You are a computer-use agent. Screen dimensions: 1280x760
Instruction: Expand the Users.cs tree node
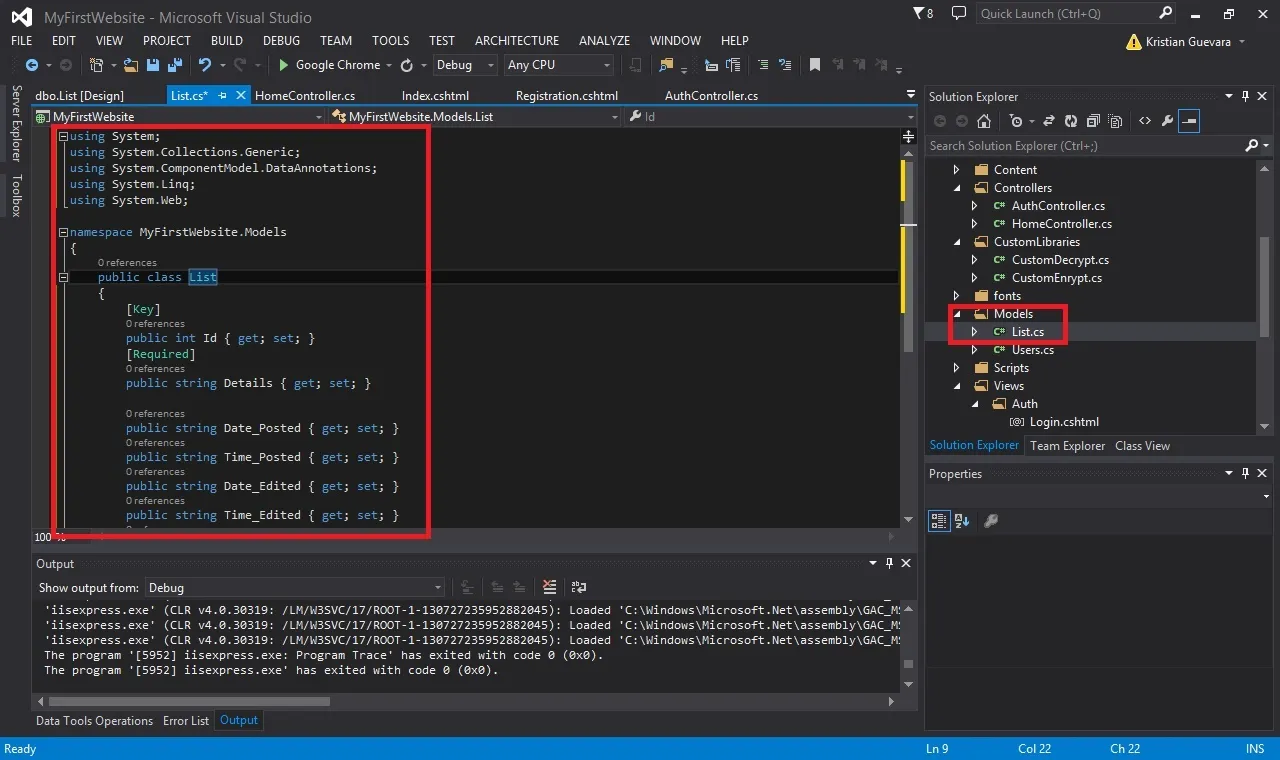click(x=974, y=350)
